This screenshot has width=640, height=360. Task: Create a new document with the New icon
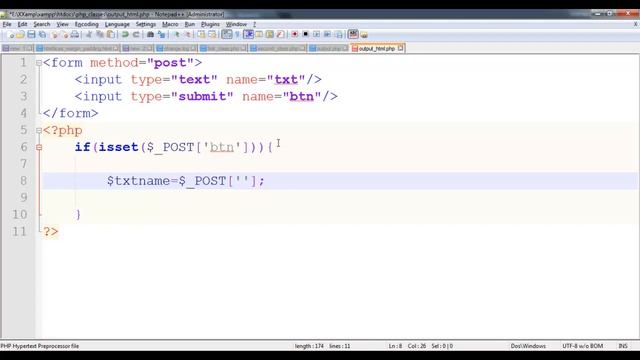click(x=11, y=35)
